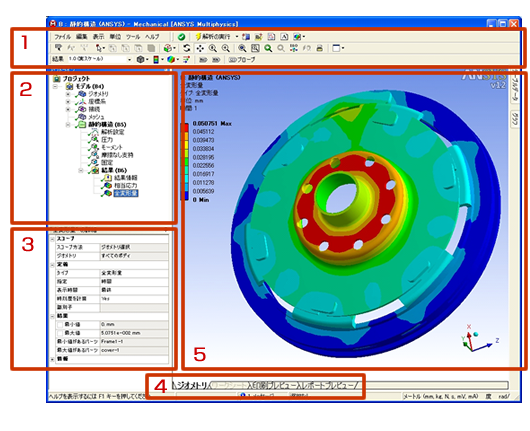
Task: Click the vector display icon in result toolbar
Action: click(x=186, y=59)
